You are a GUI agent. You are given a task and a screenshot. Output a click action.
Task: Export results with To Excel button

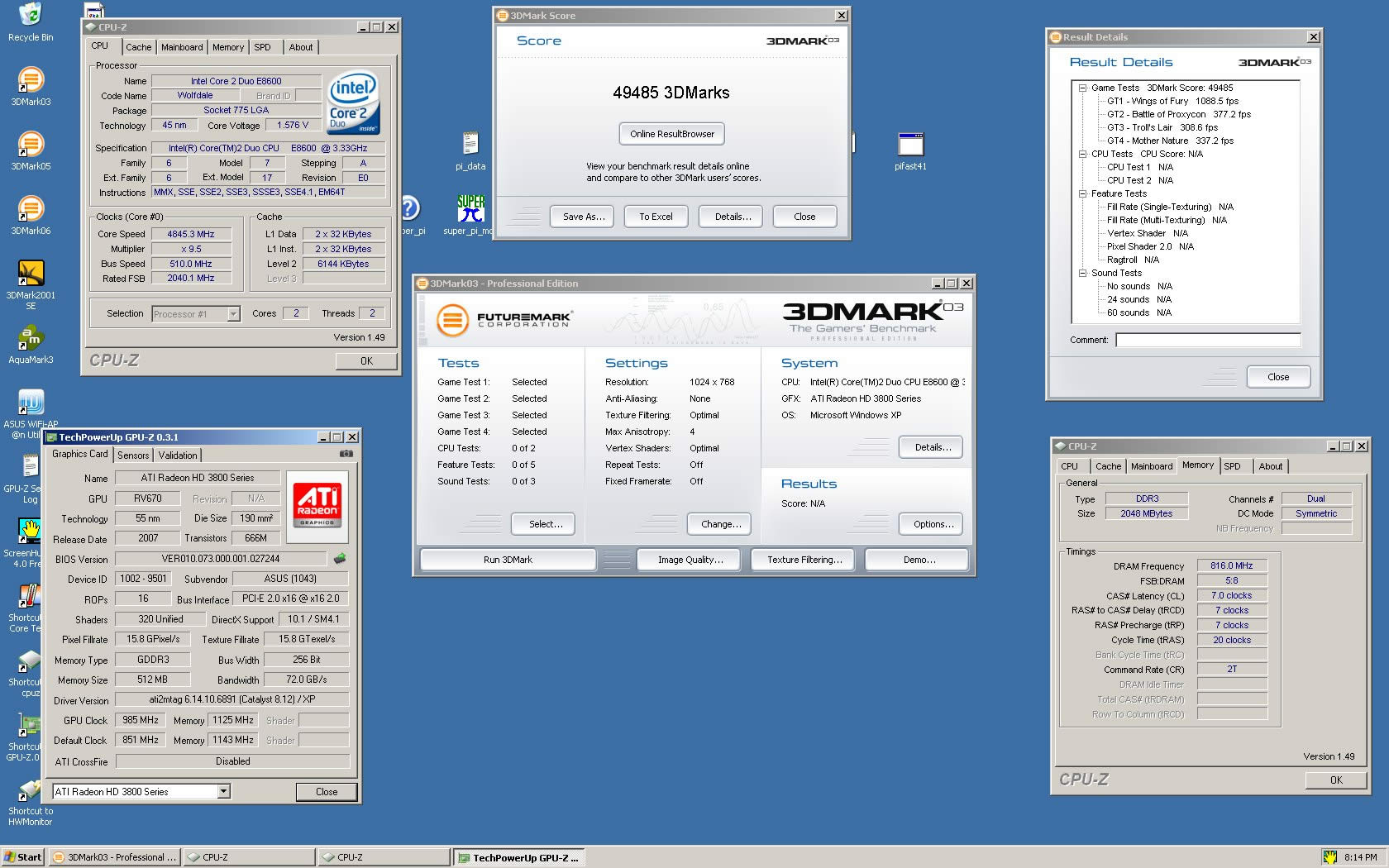pyautogui.click(x=656, y=217)
